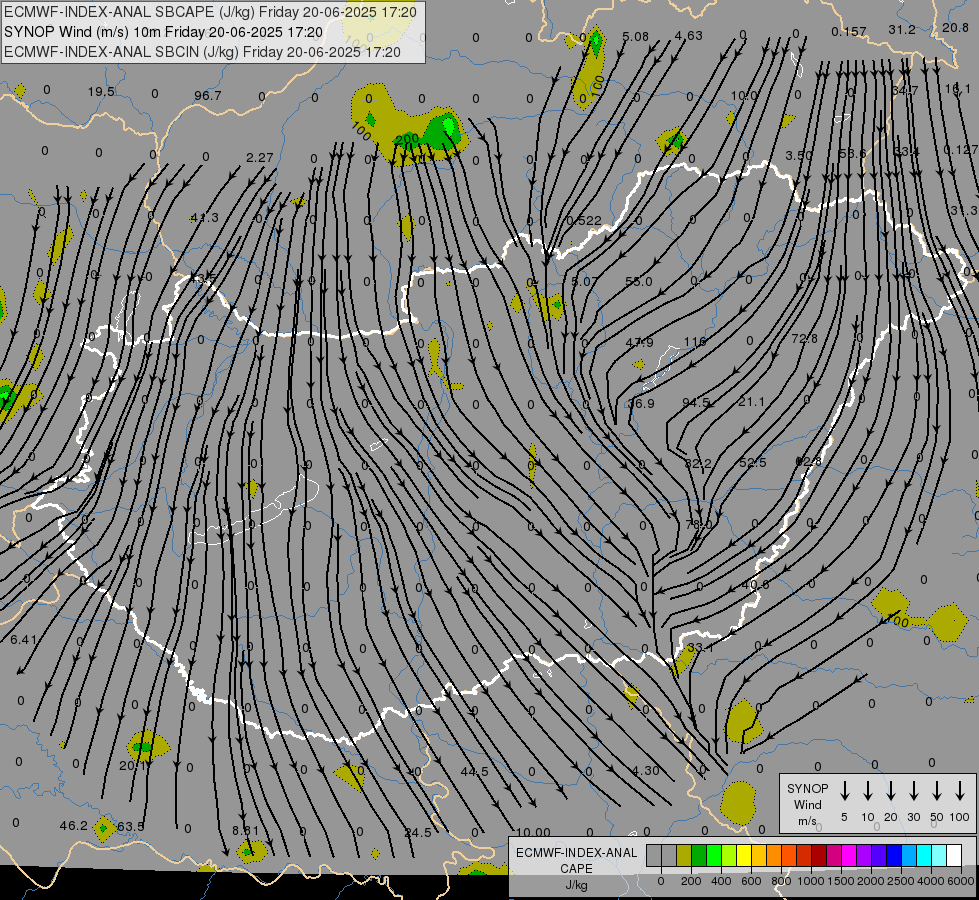This screenshot has height=900, width=979.
Task: Click the map value 44.5
Action: [x=475, y=771]
